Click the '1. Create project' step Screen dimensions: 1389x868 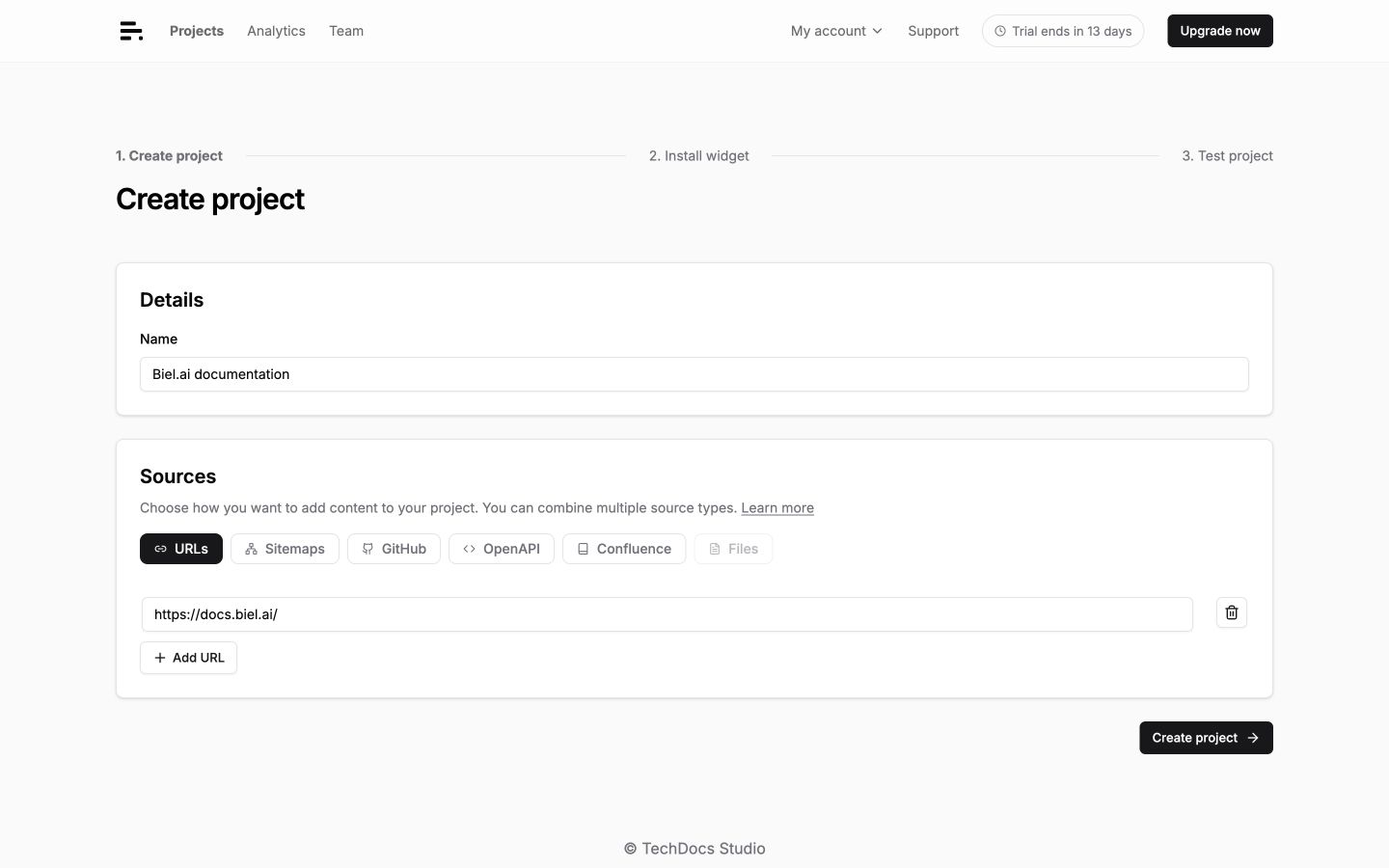pyautogui.click(x=169, y=155)
